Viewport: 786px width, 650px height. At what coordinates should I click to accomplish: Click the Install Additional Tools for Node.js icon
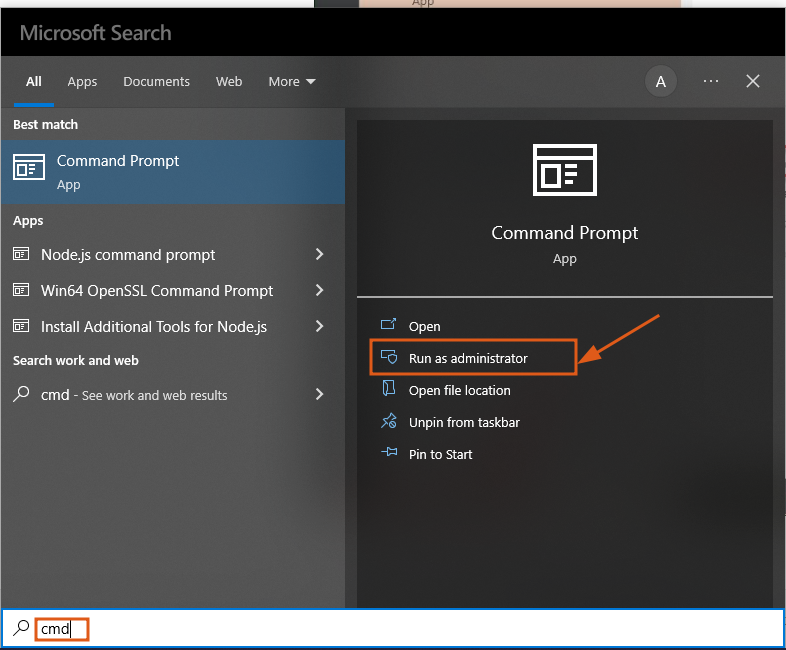click(x=21, y=326)
